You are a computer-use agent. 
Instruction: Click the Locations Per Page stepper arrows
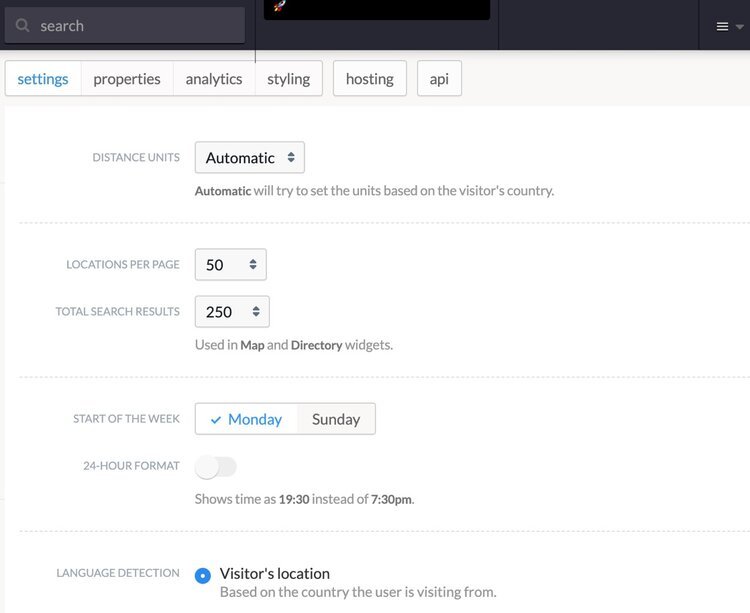point(253,264)
